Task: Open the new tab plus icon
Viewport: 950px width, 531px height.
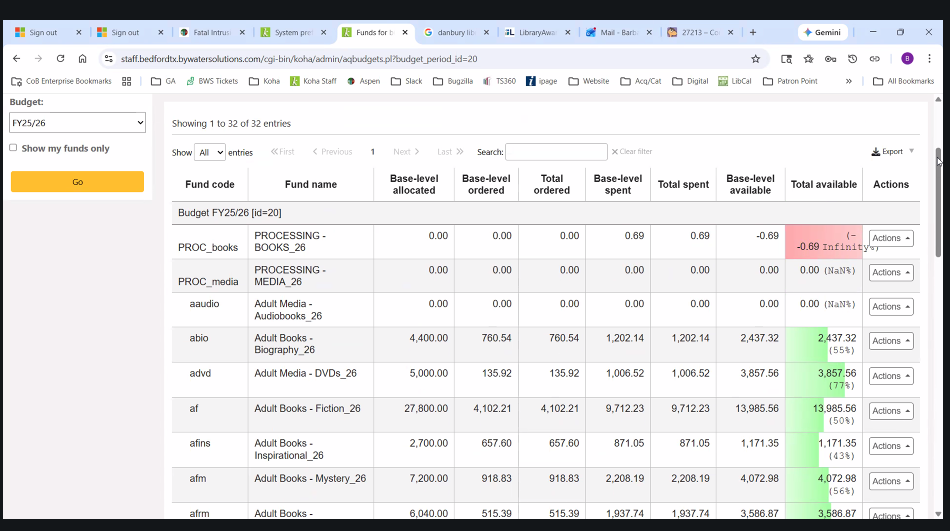Action: (753, 32)
